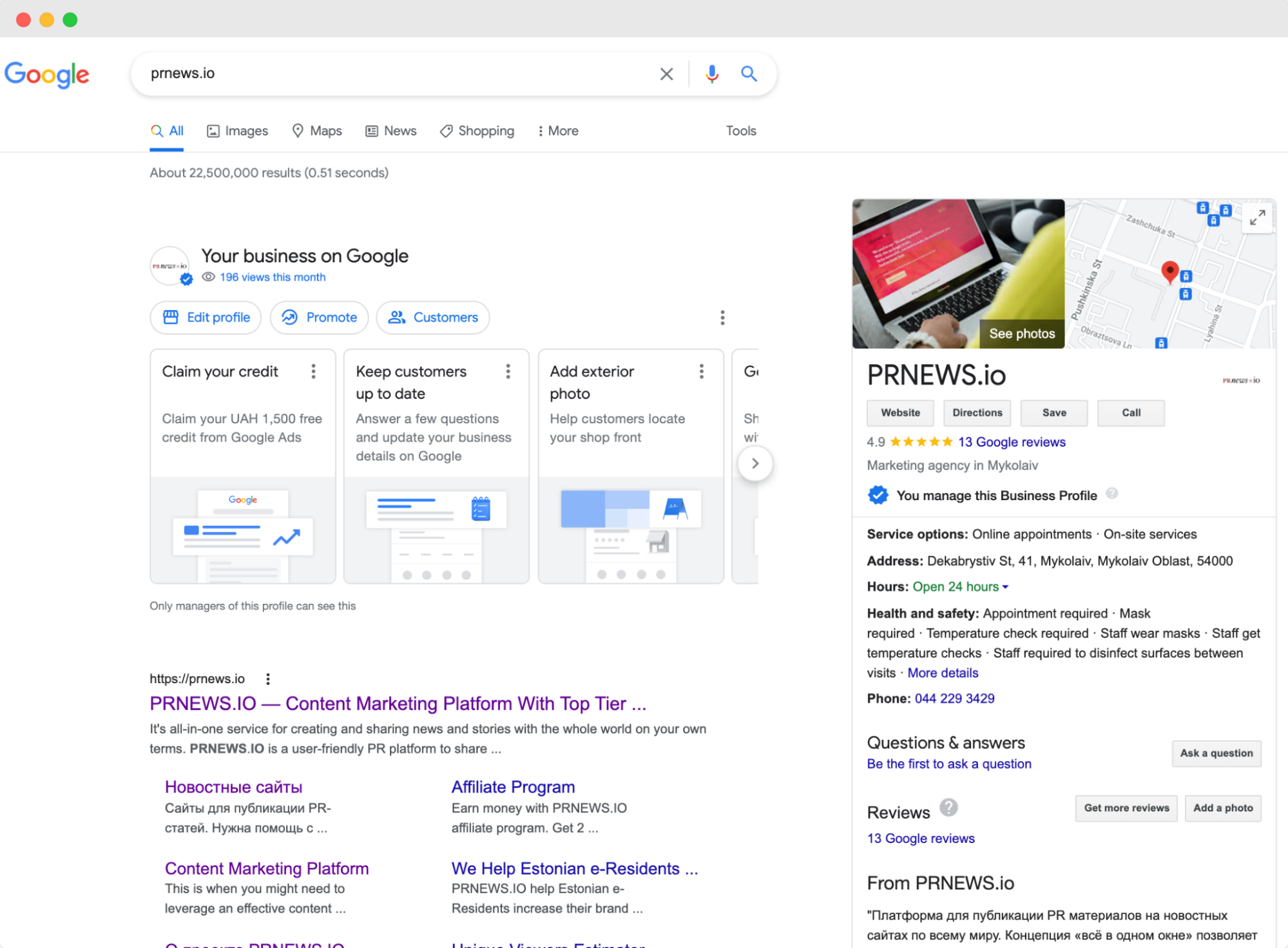
Task: Switch to the Shopping tab
Action: (x=477, y=131)
